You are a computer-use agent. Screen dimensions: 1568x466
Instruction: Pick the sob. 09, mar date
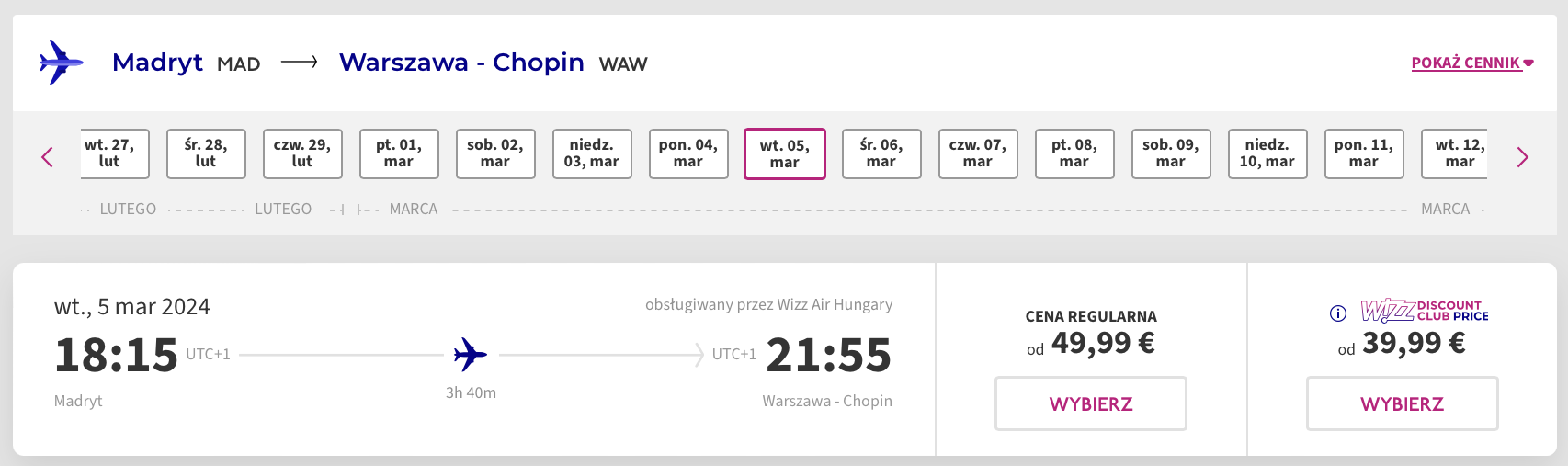(1171, 153)
